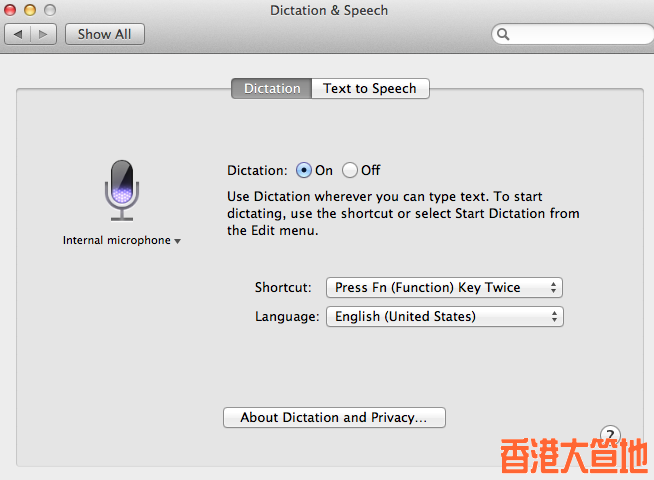The width and height of the screenshot is (654, 480).
Task: Click the Language popup stepper arrows
Action: (554, 317)
